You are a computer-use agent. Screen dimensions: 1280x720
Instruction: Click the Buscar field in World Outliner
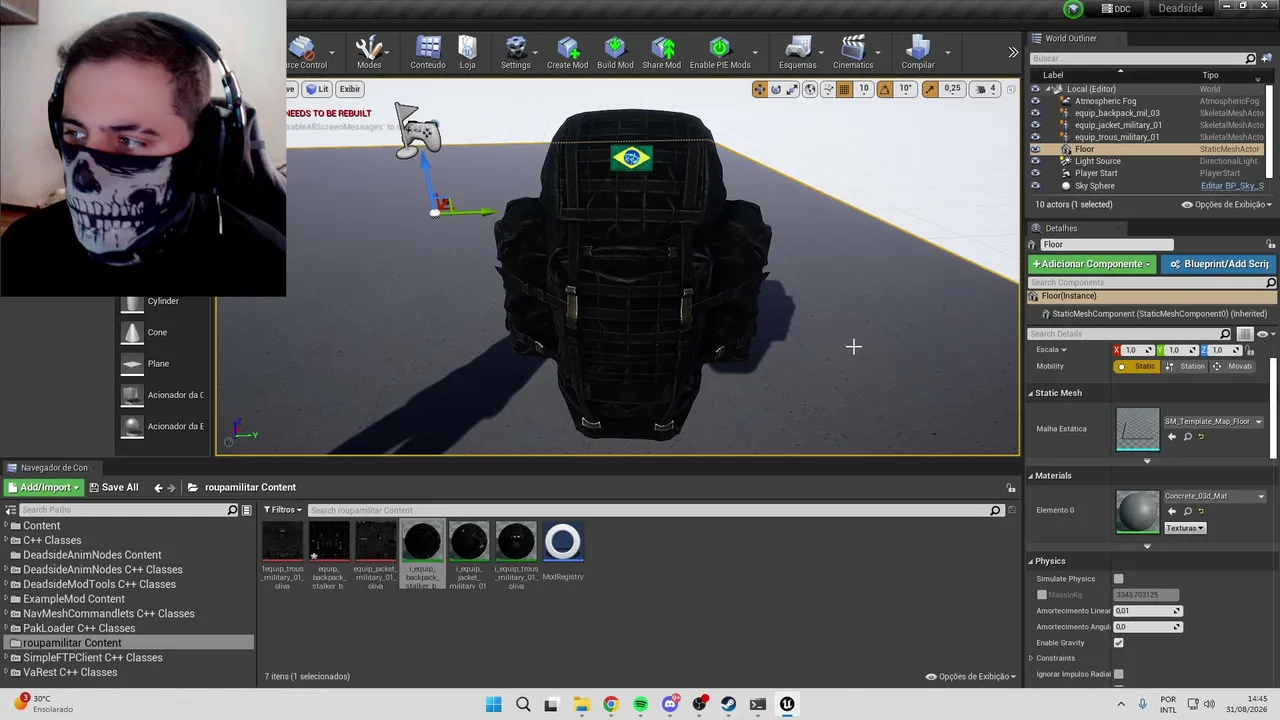[x=1137, y=59]
